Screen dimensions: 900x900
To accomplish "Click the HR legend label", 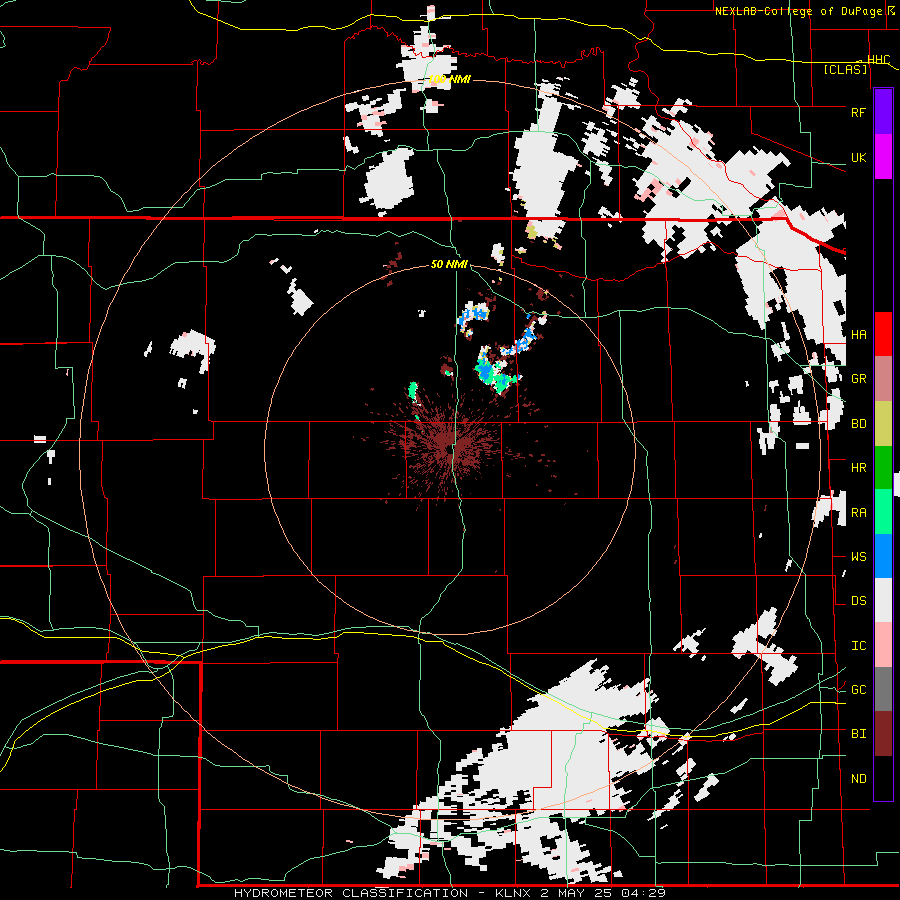I will tap(858, 468).
